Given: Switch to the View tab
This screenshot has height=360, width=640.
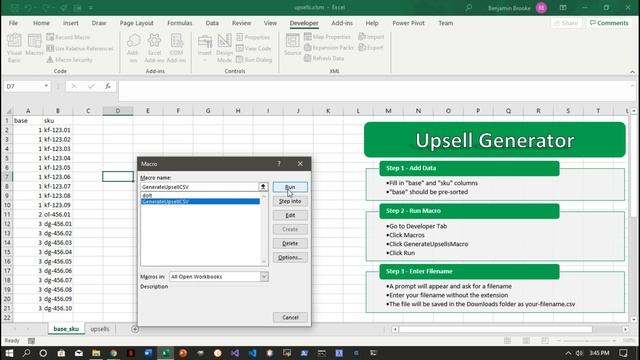Looking at the screenshot, I should (270, 23).
